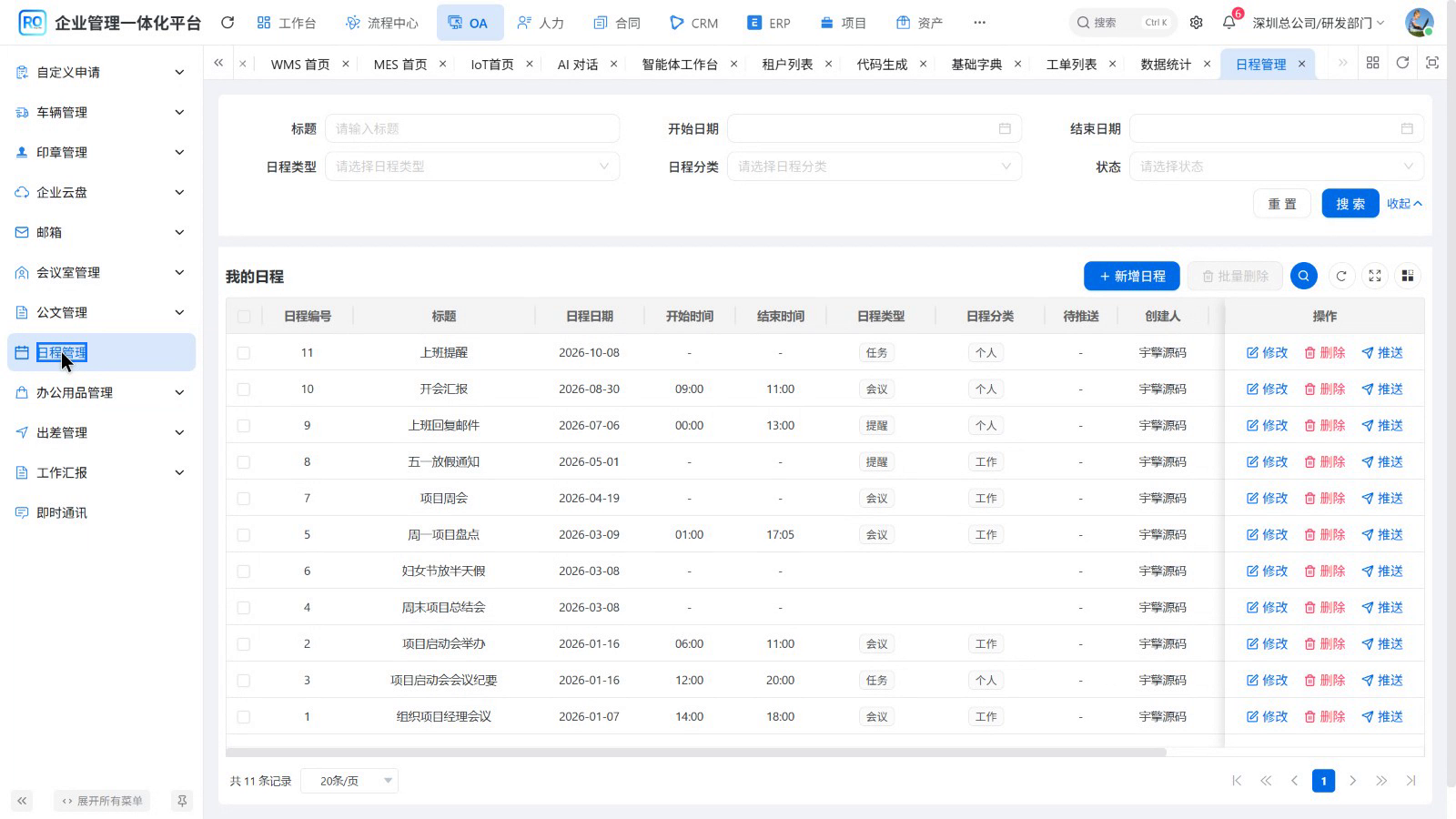Check the row for 上班回复邮件

[x=244, y=426]
